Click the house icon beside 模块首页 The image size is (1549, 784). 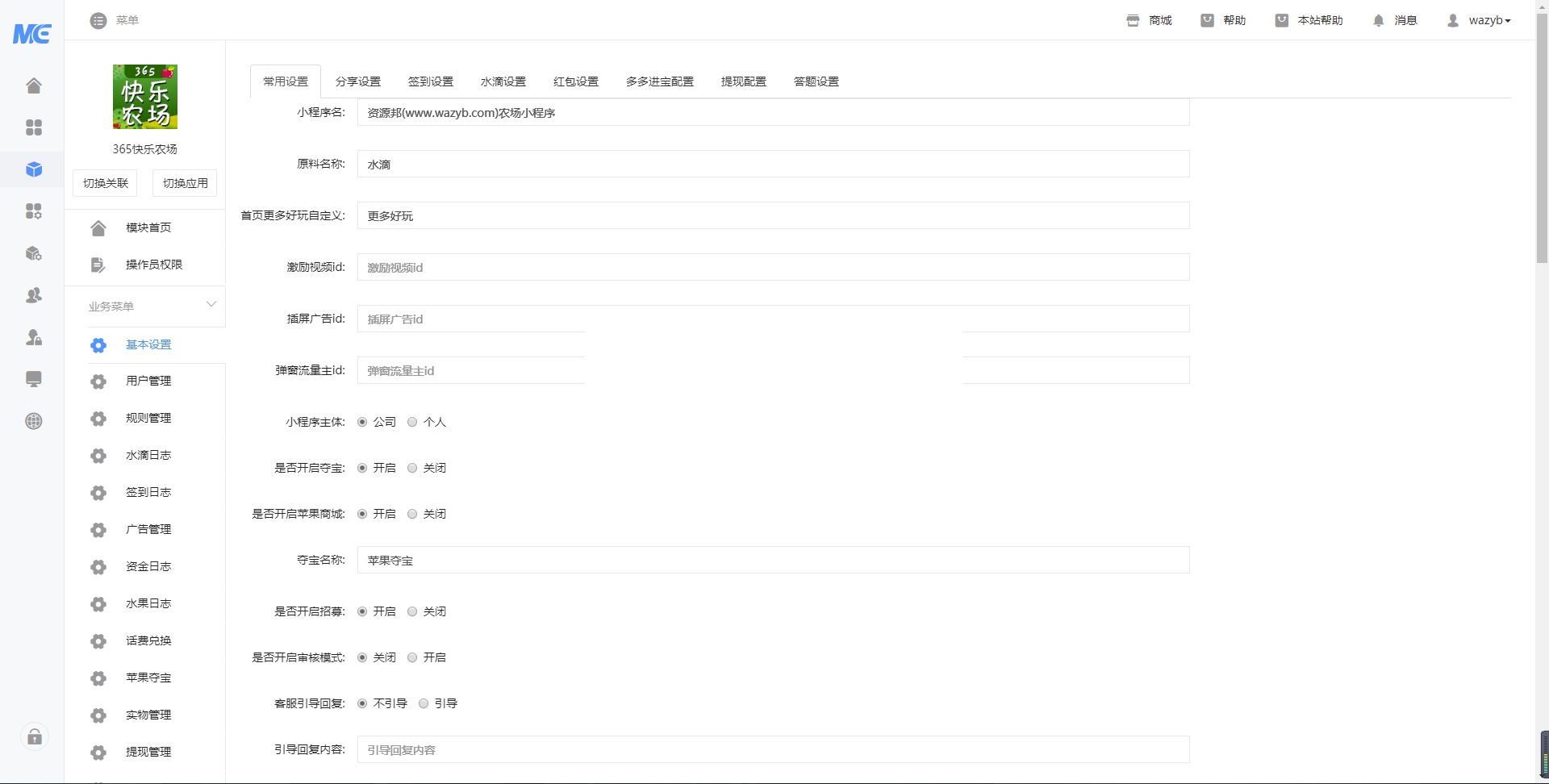tap(98, 228)
